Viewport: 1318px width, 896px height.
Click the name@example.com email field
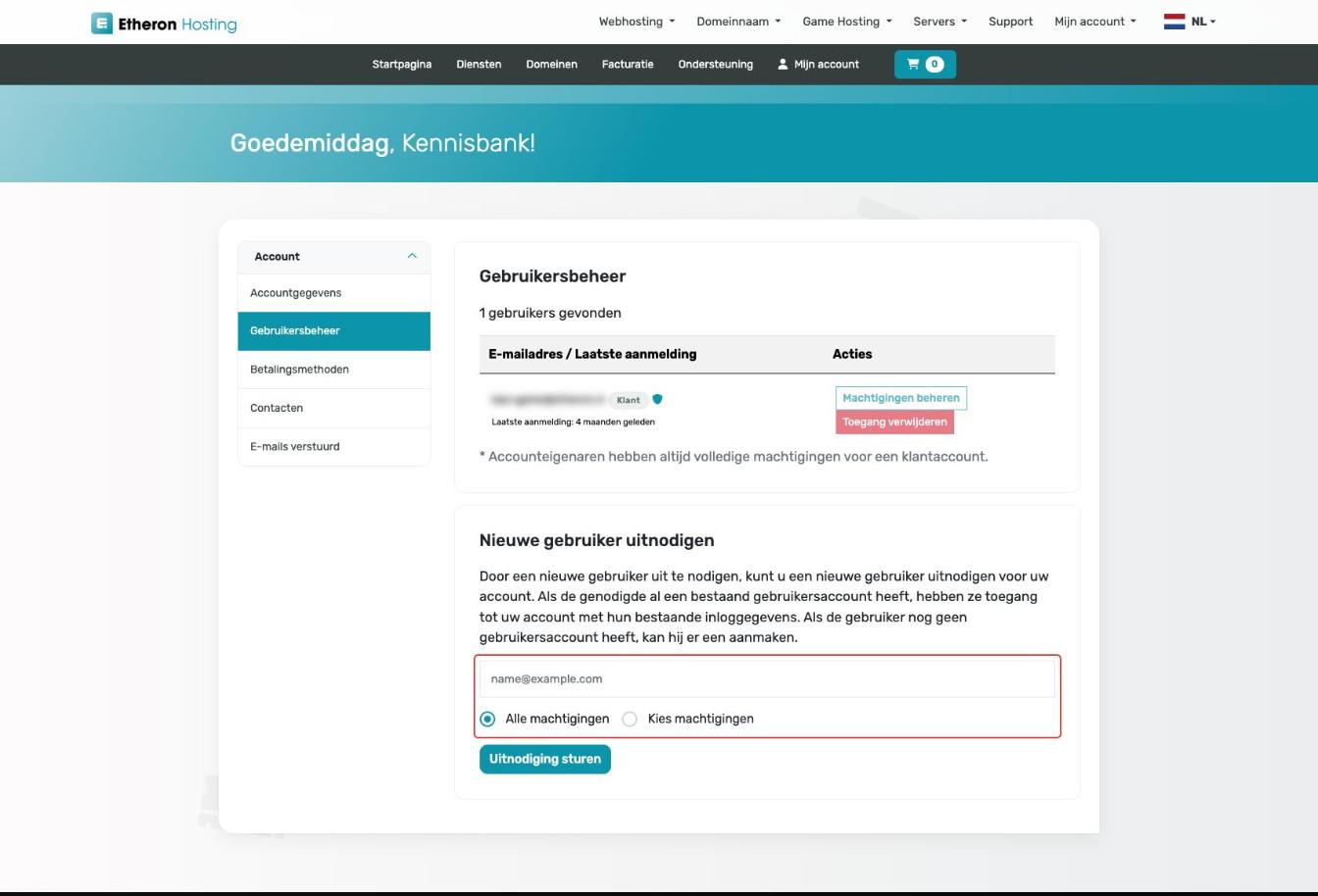pos(767,678)
